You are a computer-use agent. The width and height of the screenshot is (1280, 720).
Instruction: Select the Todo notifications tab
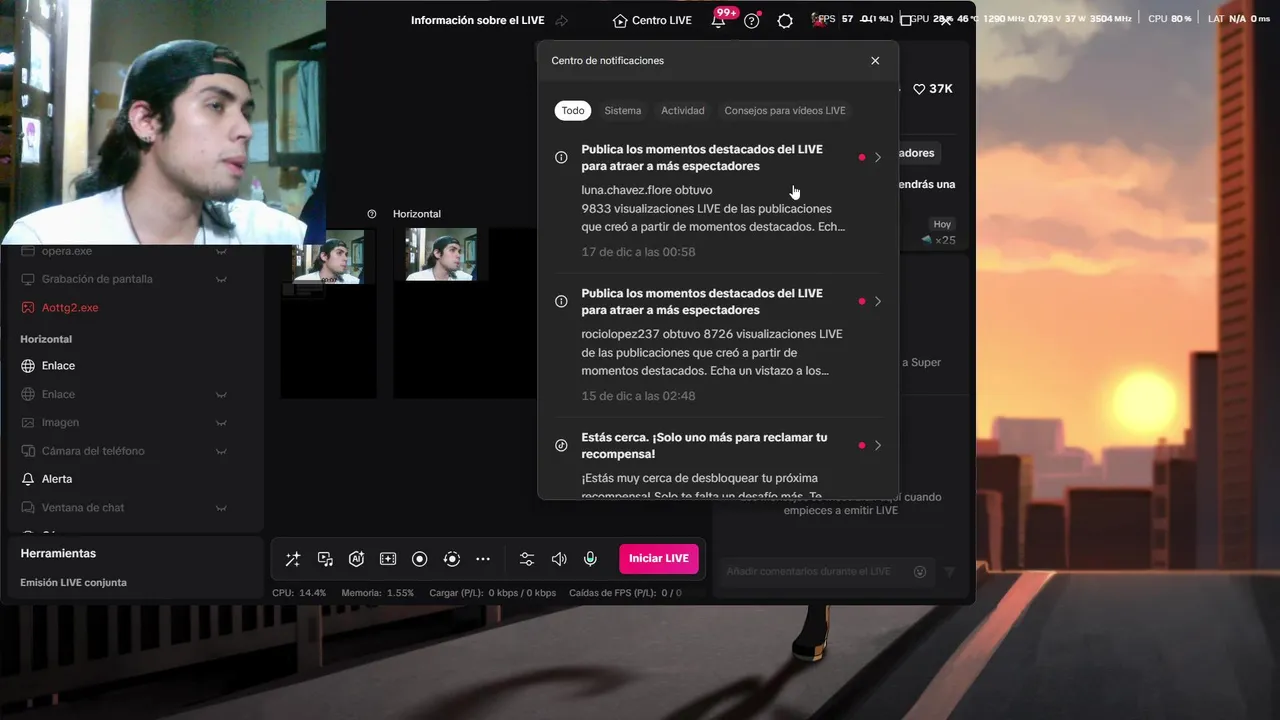(573, 111)
